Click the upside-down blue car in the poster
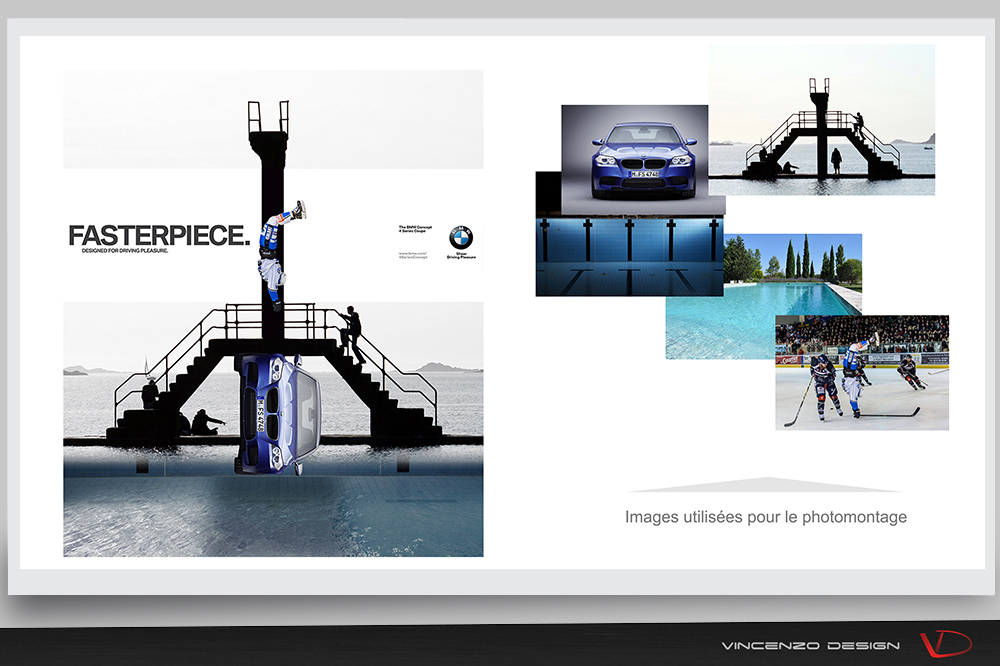1000x666 pixels. [x=278, y=415]
